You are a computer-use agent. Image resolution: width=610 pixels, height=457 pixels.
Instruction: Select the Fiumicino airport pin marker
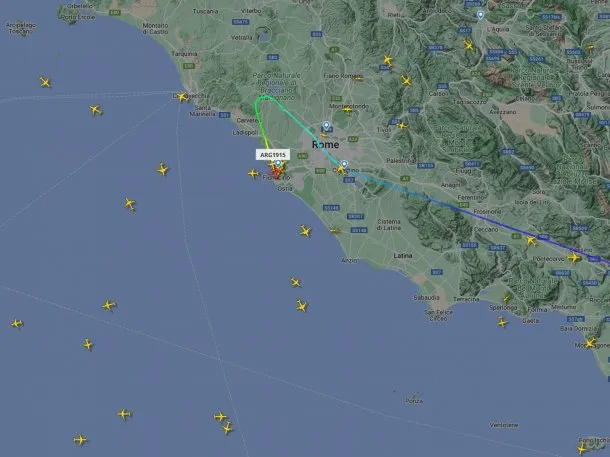(278, 163)
